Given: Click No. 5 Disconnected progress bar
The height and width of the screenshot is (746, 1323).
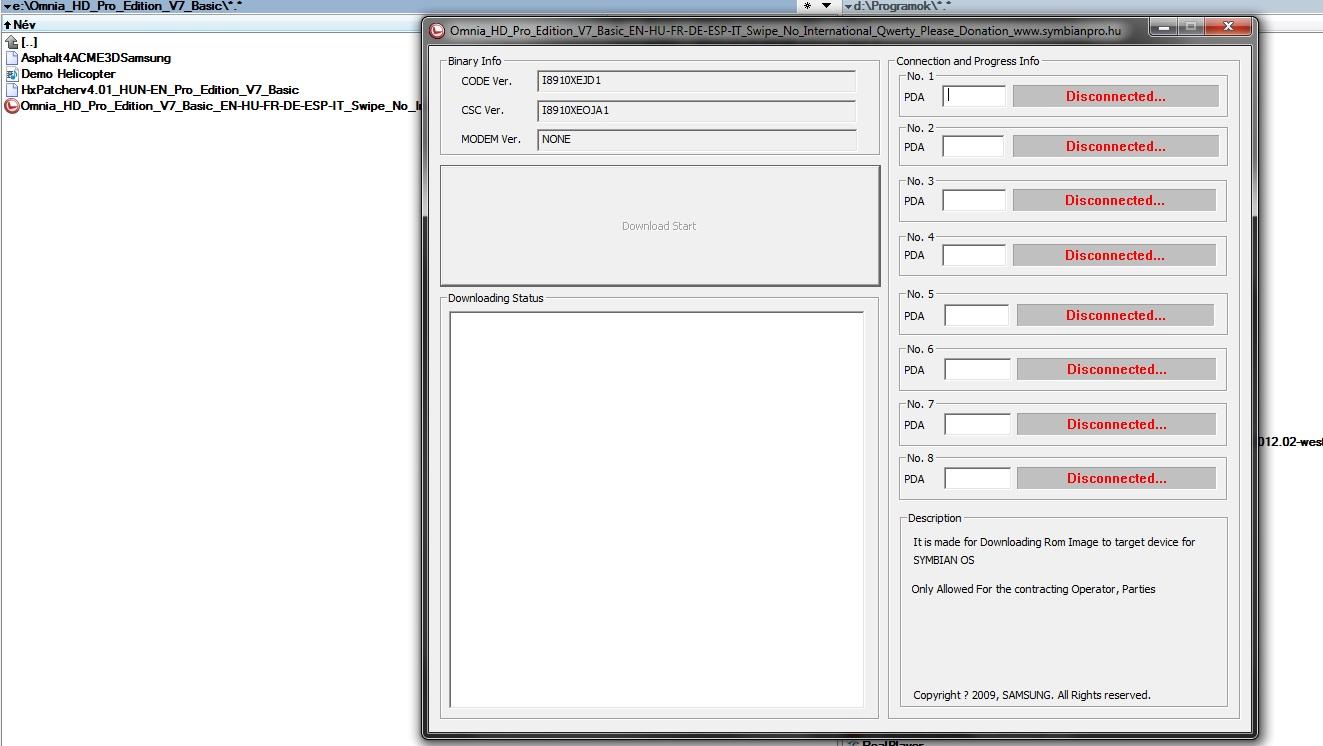Looking at the screenshot, I should pyautogui.click(x=1116, y=315).
